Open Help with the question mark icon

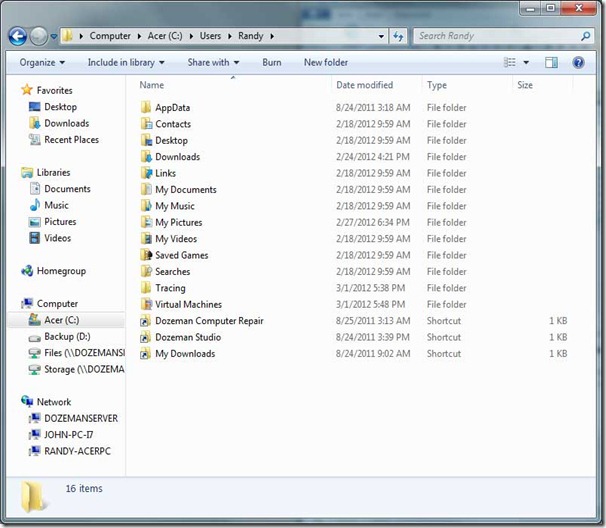578,63
